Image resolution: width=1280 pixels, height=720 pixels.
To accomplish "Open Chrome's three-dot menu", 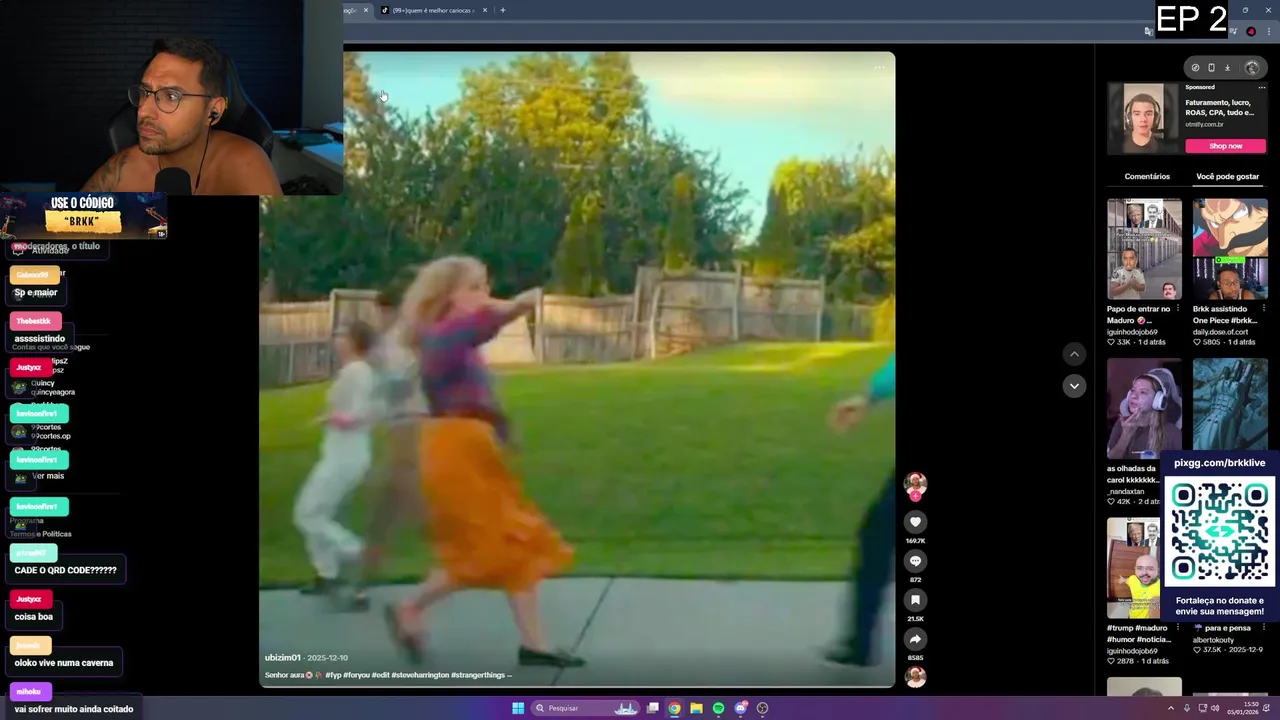I will (1268, 31).
